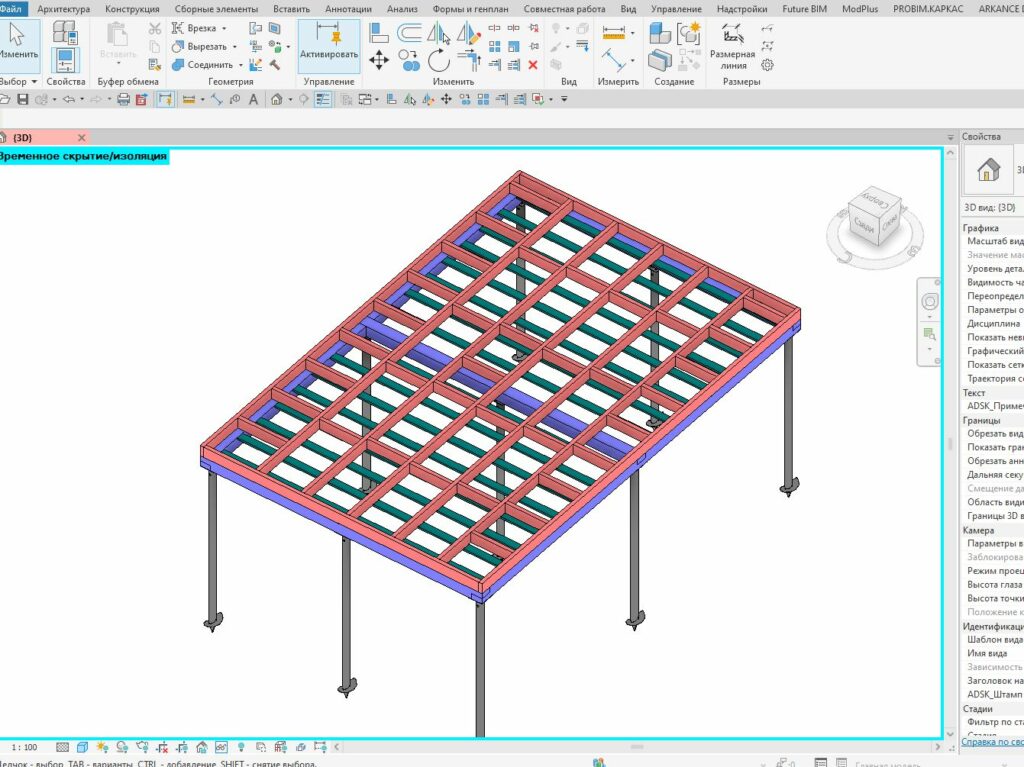The height and width of the screenshot is (767, 1024).
Task: Toggle sun path icon in view control bar
Action: (102, 747)
